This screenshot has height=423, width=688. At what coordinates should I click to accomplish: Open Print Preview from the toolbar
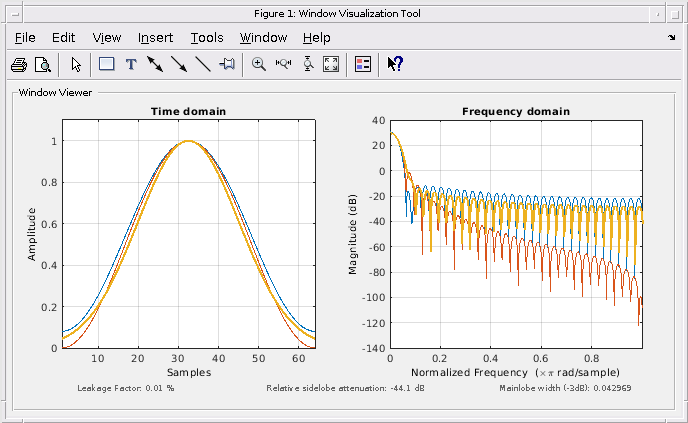point(43,65)
